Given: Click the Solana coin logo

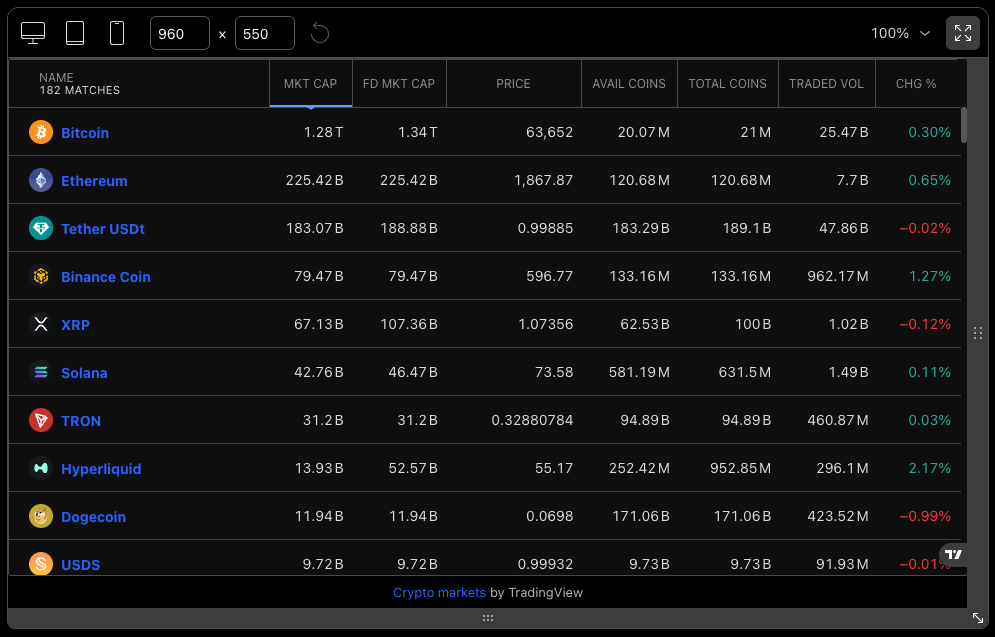Looking at the screenshot, I should tap(41, 372).
